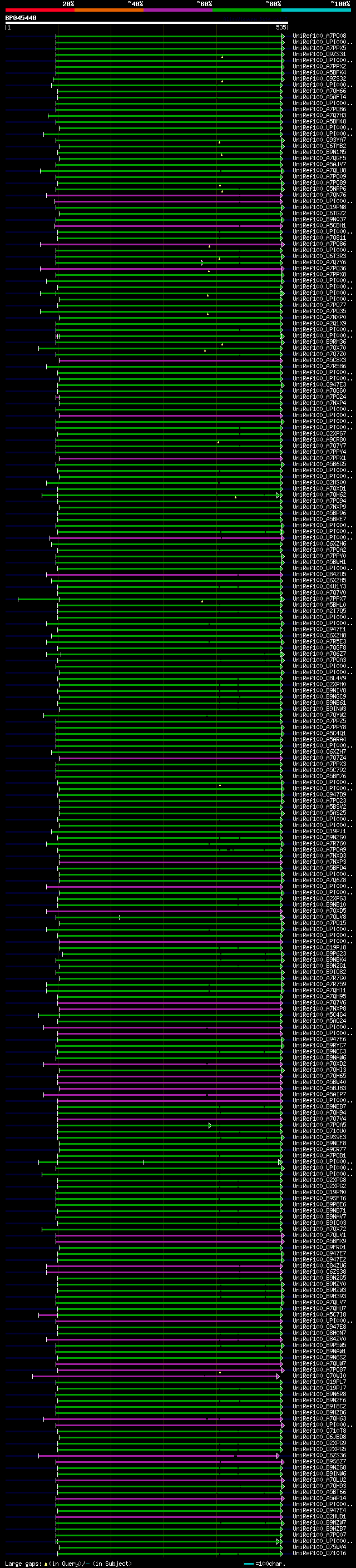Select the UniRef100_A7QLV8 label
The image size is (356, 1568).
click(x=319, y=917)
